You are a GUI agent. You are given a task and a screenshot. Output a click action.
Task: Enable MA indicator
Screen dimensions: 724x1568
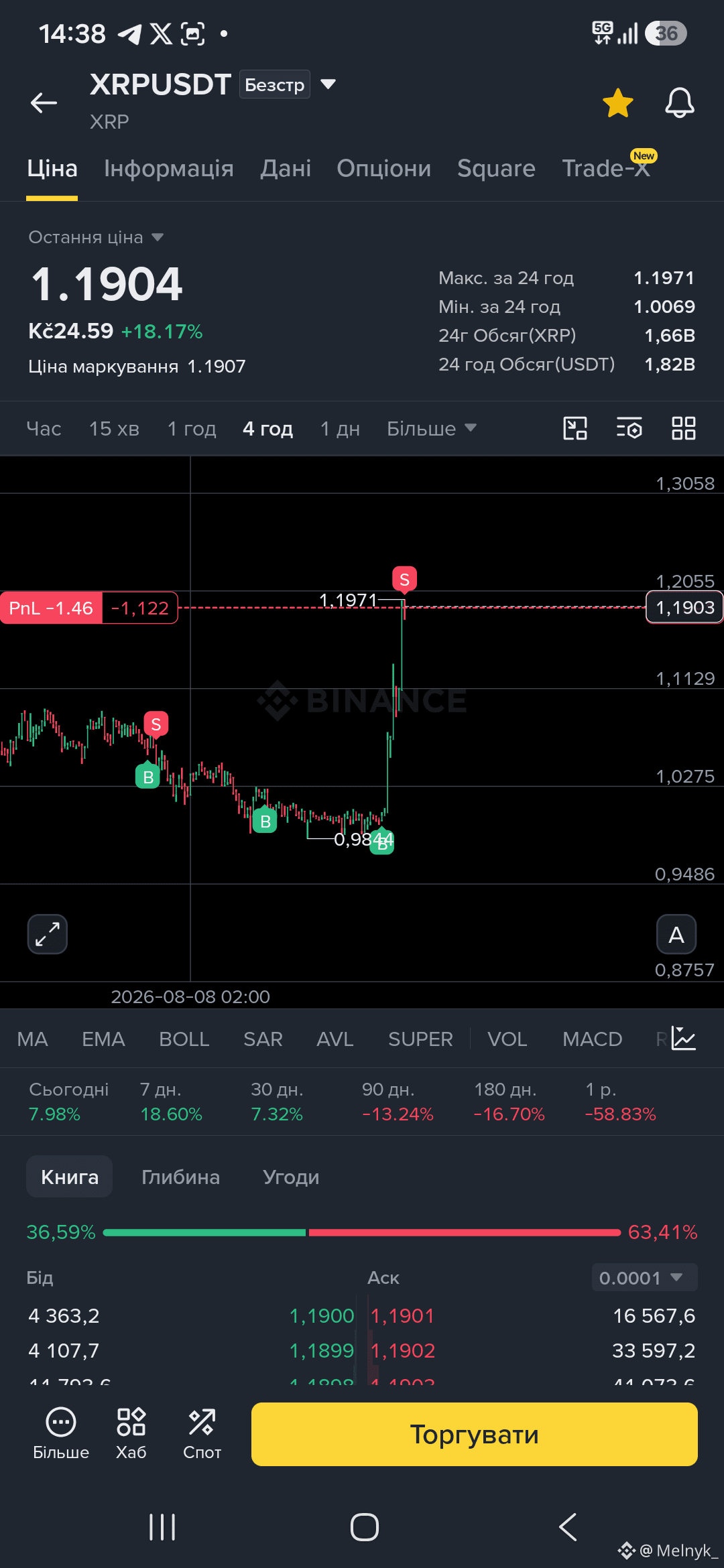tap(32, 1039)
